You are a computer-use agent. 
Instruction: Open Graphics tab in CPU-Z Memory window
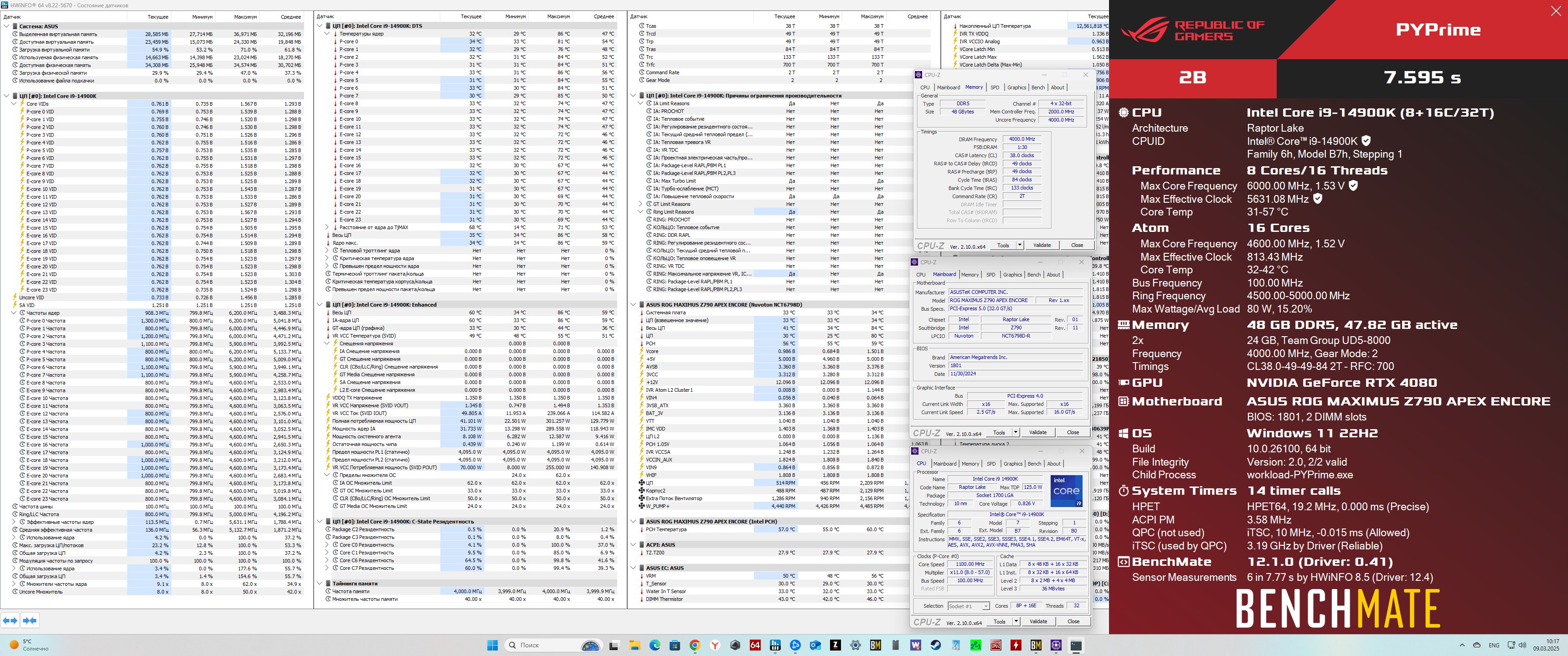click(1016, 87)
